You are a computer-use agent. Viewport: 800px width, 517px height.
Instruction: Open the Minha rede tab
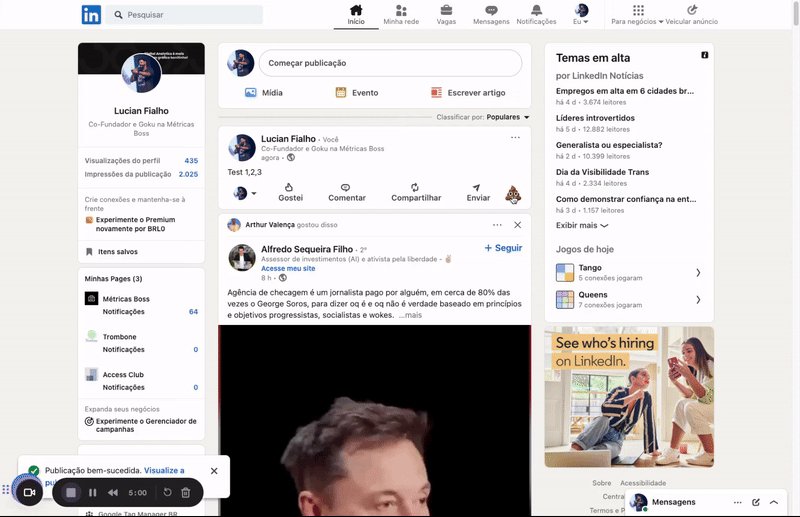tap(401, 15)
